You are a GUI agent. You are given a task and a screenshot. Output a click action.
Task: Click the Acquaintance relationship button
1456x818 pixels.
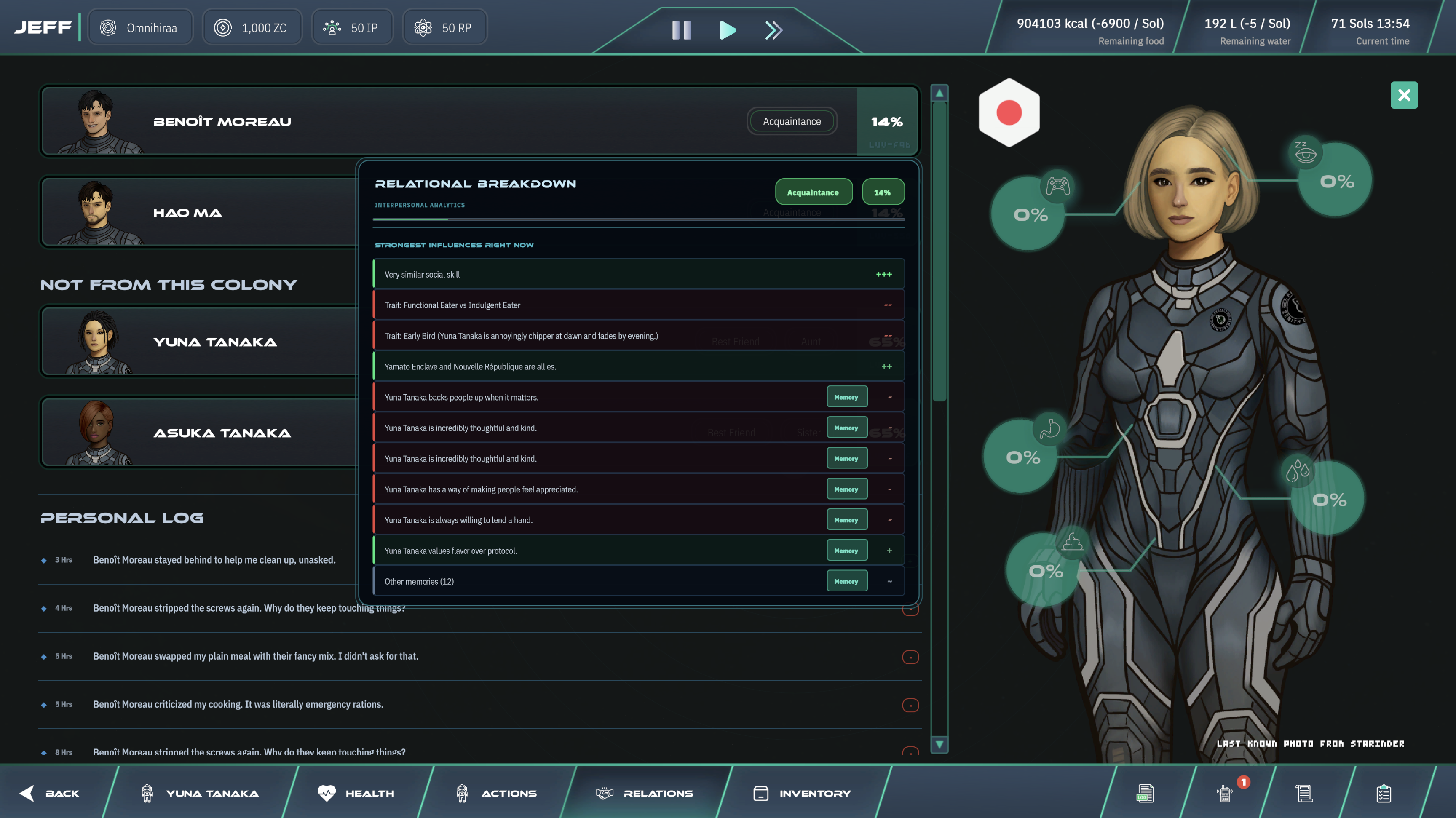click(814, 192)
